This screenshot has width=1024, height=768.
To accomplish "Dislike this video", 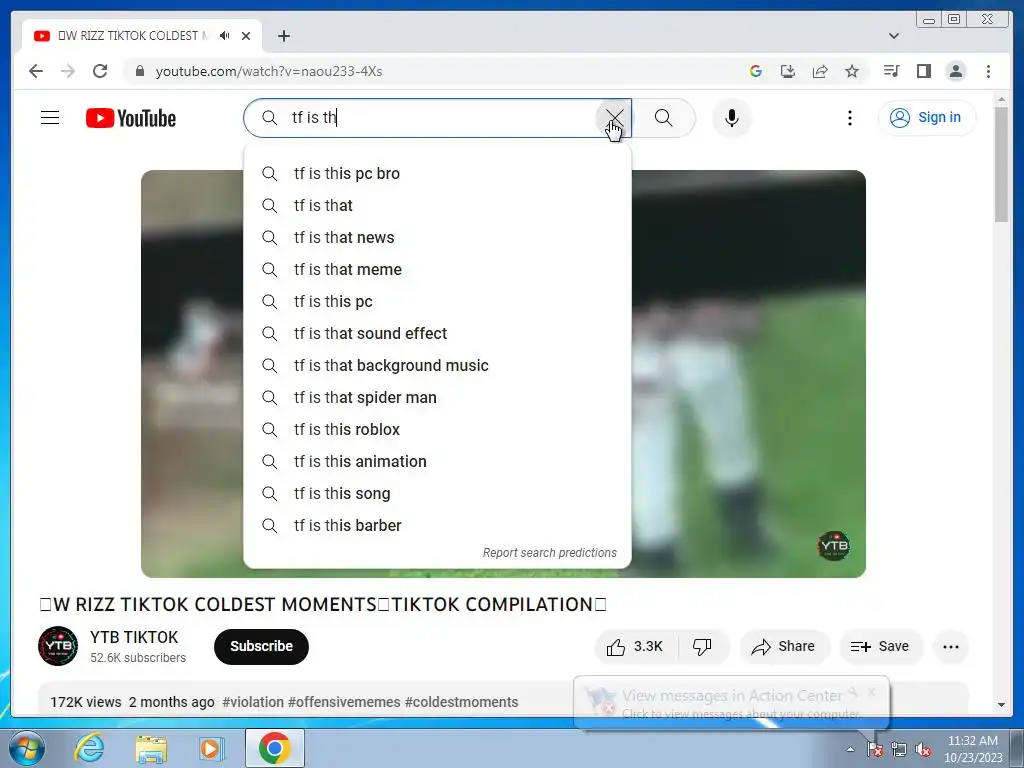I will pyautogui.click(x=703, y=647).
